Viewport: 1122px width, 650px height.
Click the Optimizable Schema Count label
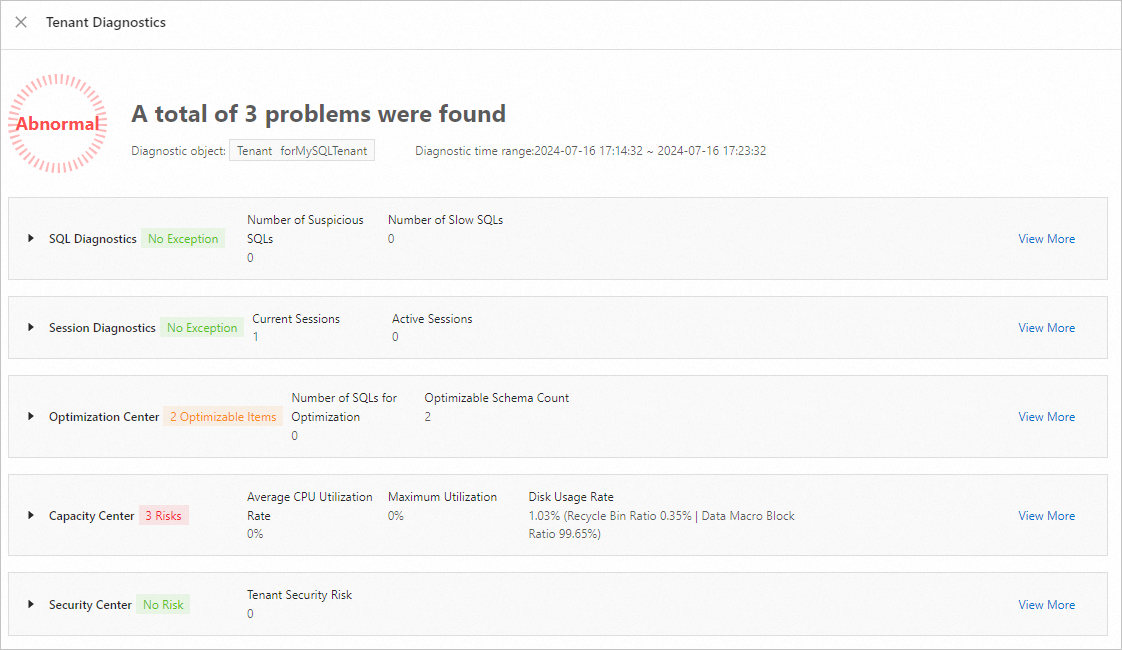(x=497, y=398)
